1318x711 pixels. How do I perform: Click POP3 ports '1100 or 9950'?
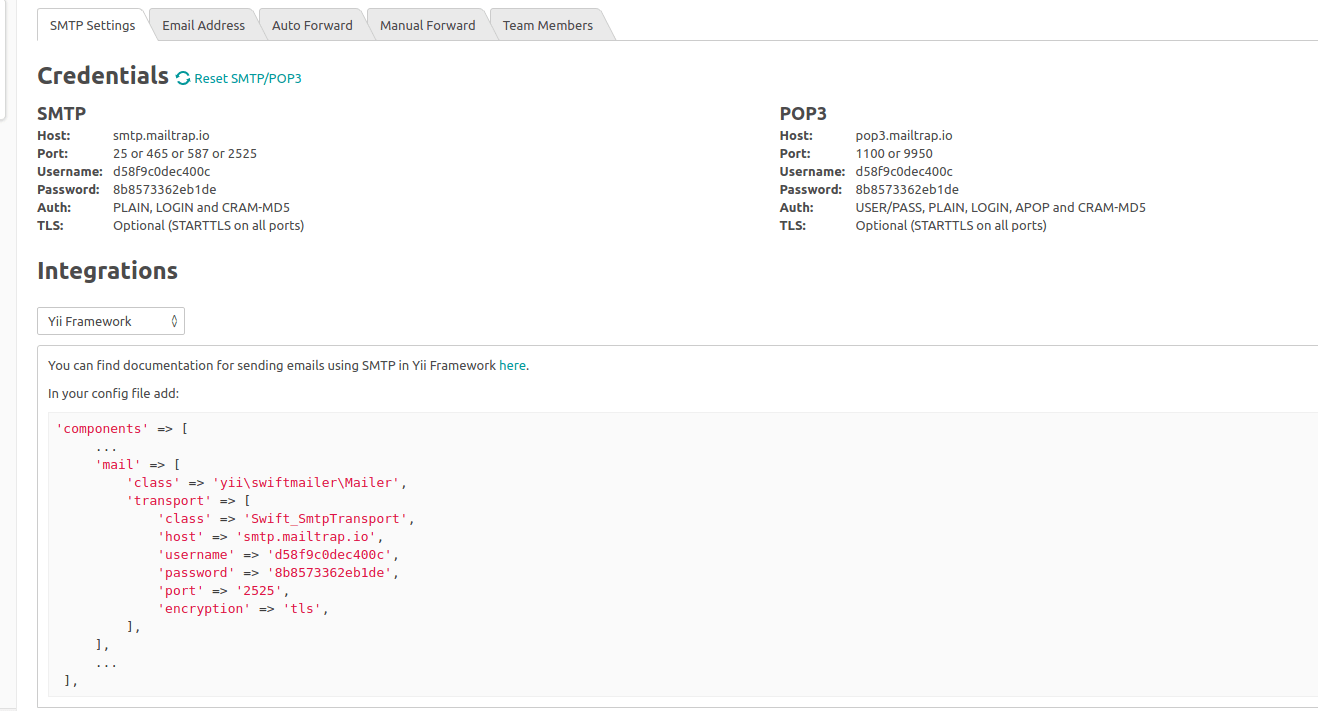(894, 153)
